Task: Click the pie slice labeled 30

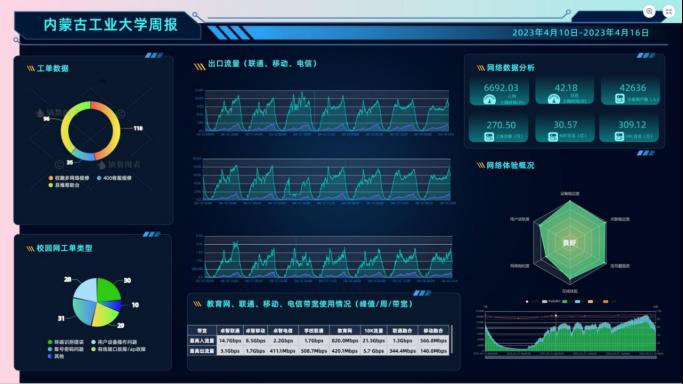Action: click(108, 290)
